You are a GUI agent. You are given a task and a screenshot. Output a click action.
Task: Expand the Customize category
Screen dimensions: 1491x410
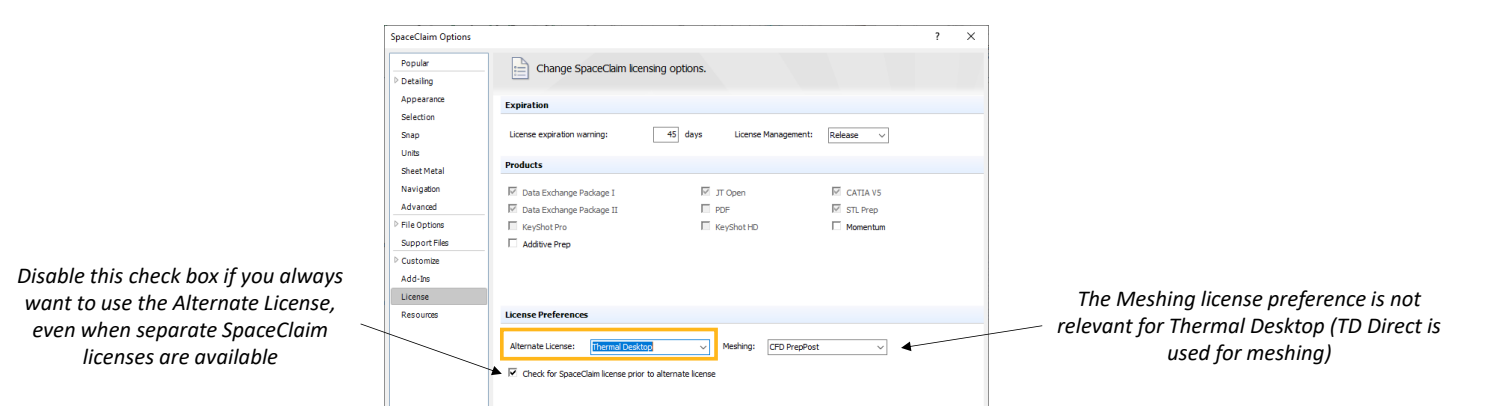click(396, 261)
